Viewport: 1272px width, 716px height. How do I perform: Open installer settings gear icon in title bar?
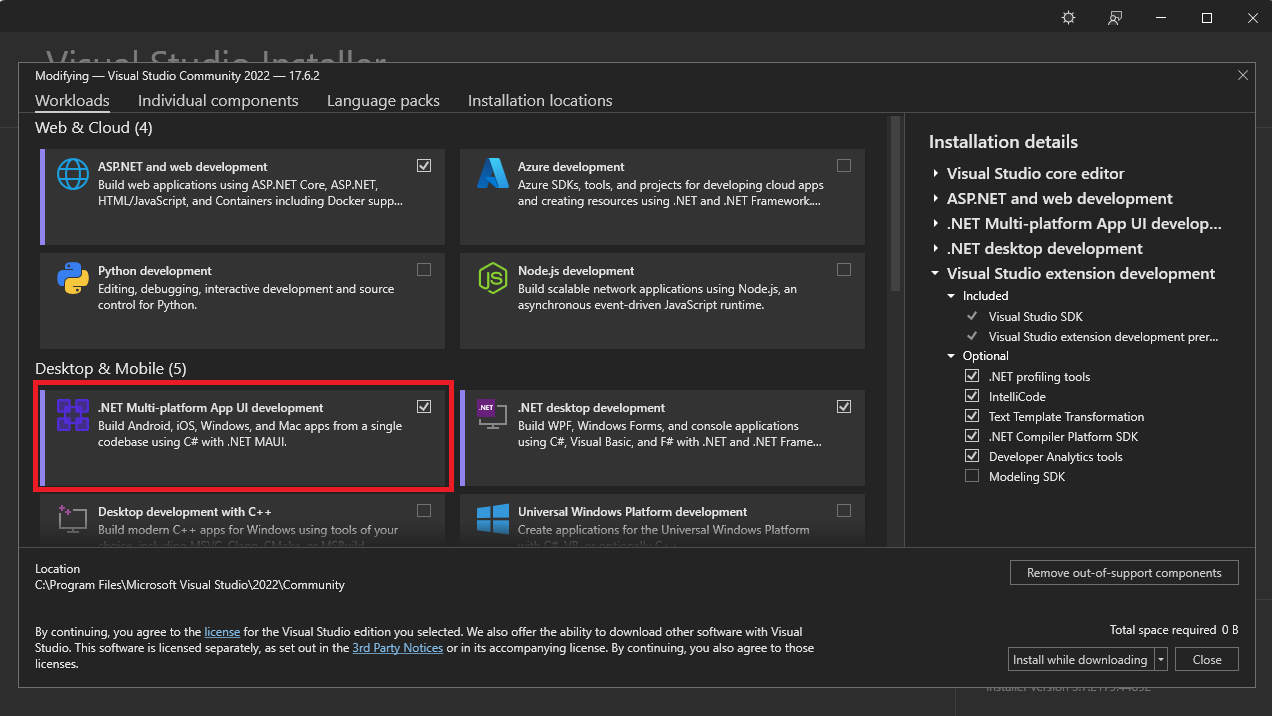[x=1068, y=18]
